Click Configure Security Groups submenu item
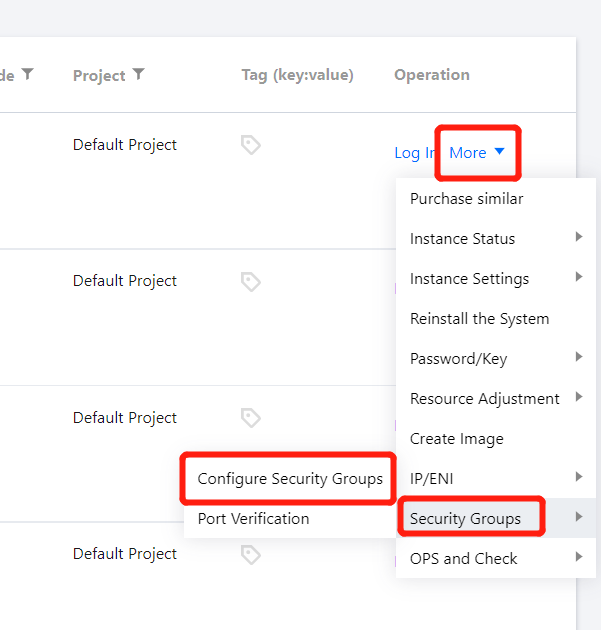The image size is (601, 630). tap(290, 479)
